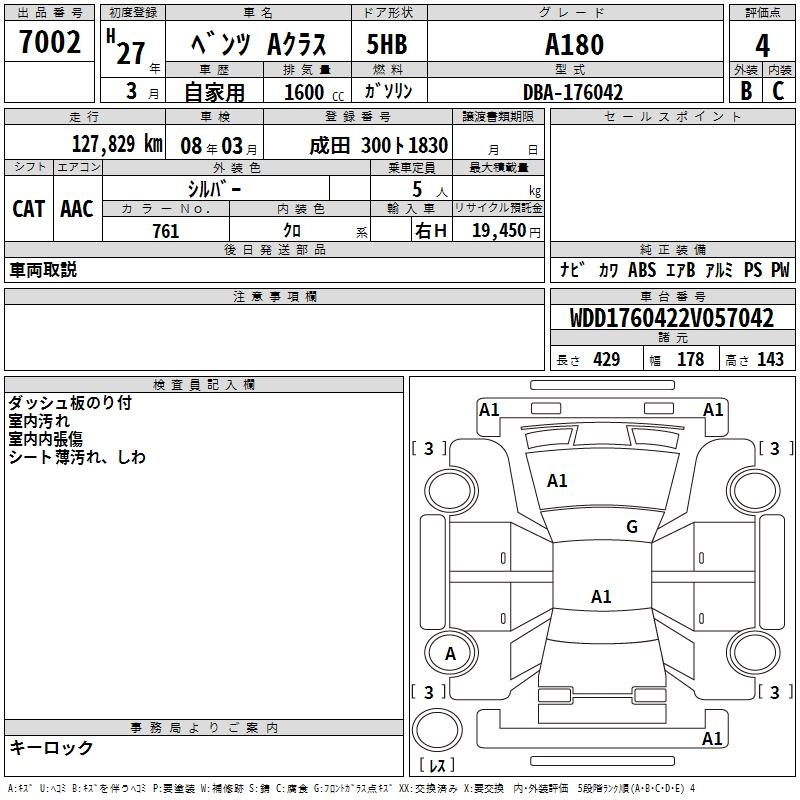The height and width of the screenshot is (800, 800).
Task: Select the lot number 7002
Action: point(50,42)
